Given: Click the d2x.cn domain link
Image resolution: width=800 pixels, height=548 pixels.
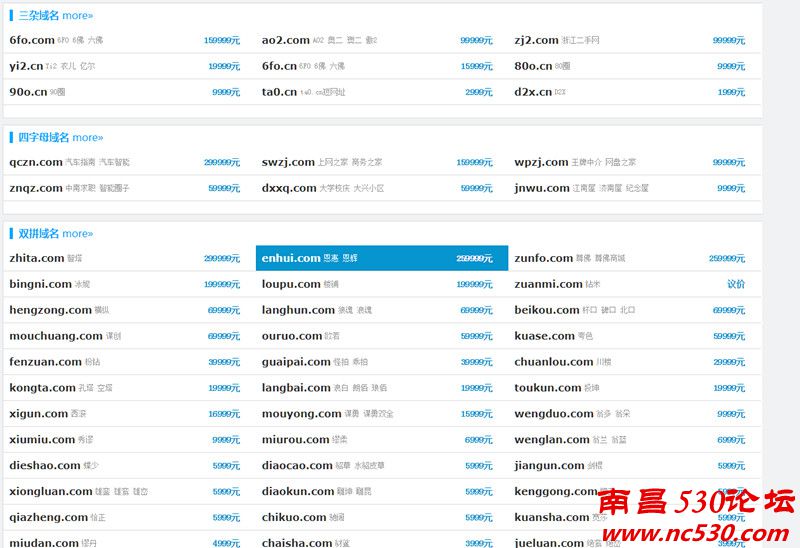Looking at the screenshot, I should tap(533, 92).
